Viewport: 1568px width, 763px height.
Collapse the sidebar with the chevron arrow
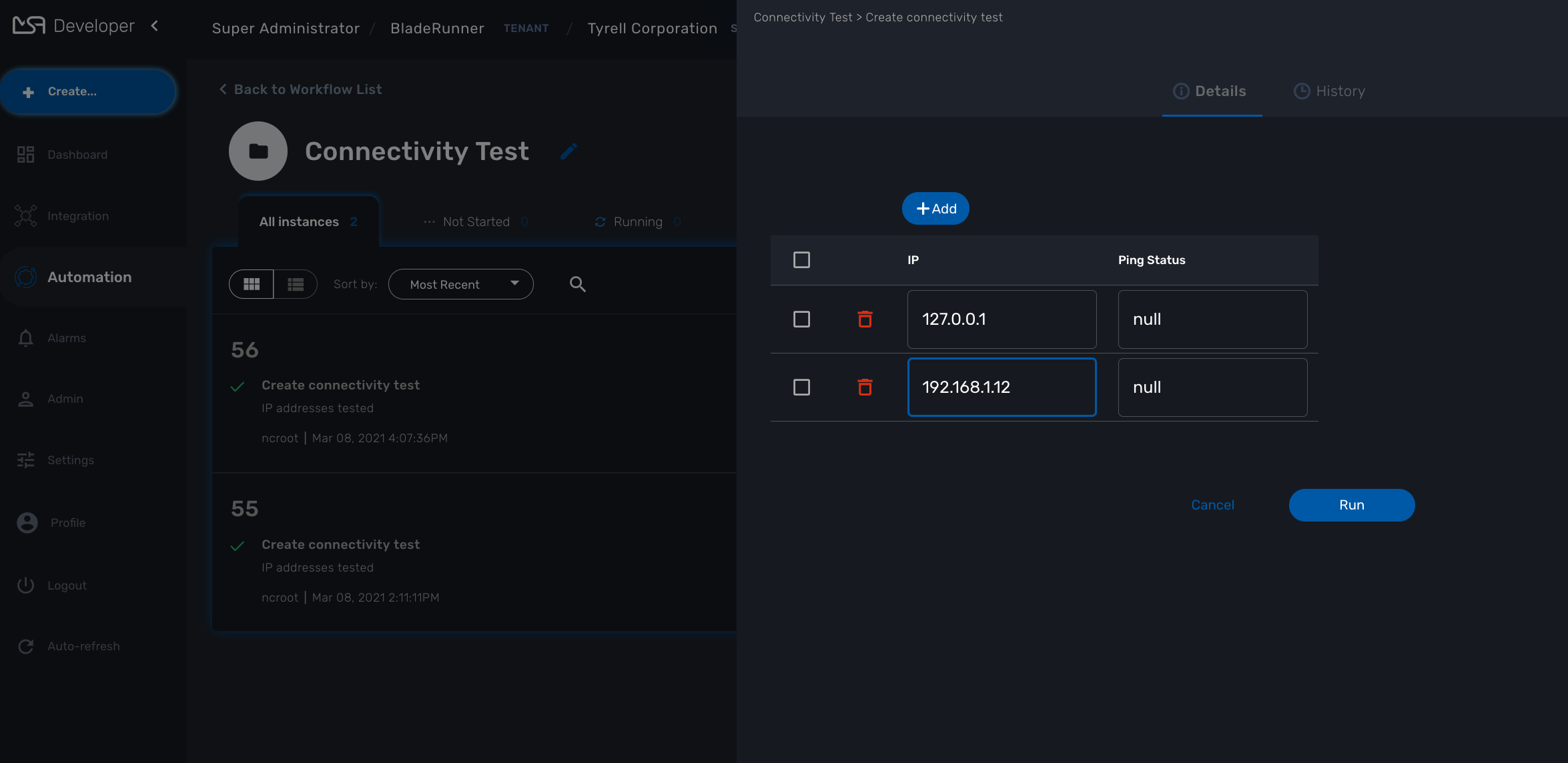[155, 26]
